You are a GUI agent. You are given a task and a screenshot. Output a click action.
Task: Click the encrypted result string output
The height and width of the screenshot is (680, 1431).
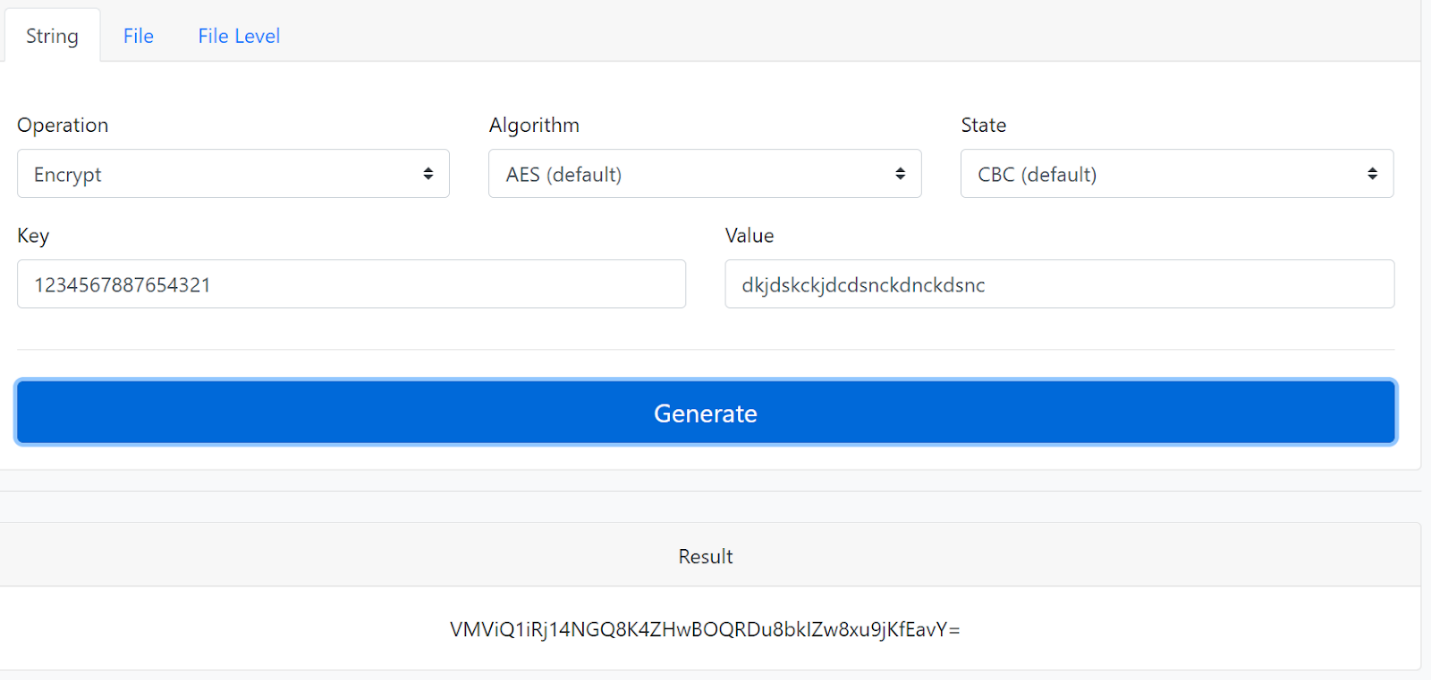tap(705, 629)
